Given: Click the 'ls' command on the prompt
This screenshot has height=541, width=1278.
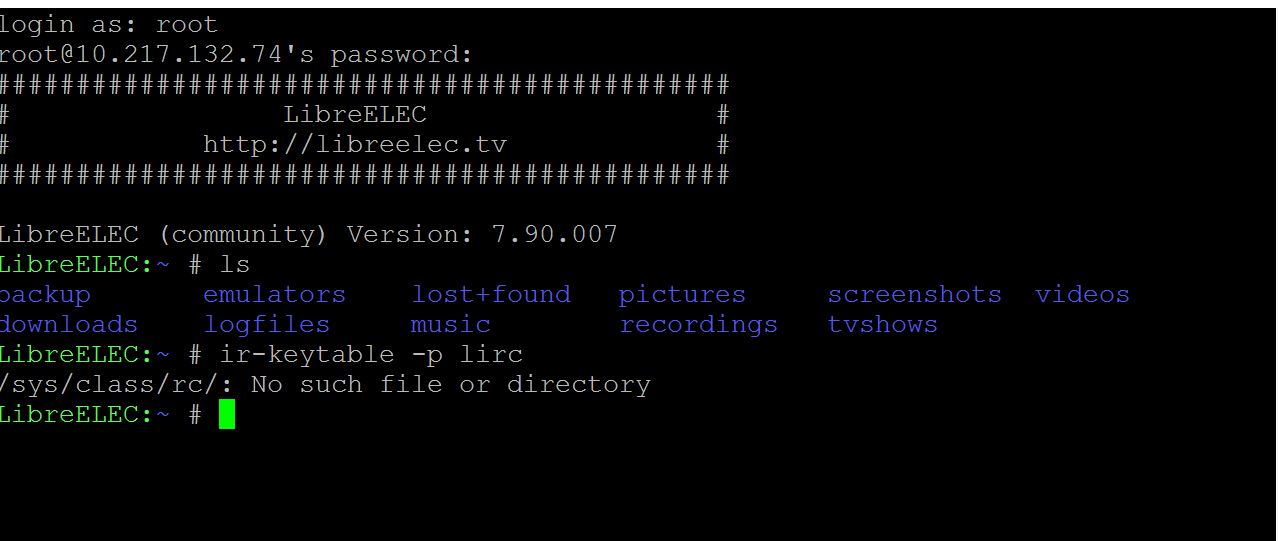Looking at the screenshot, I should point(235,265).
